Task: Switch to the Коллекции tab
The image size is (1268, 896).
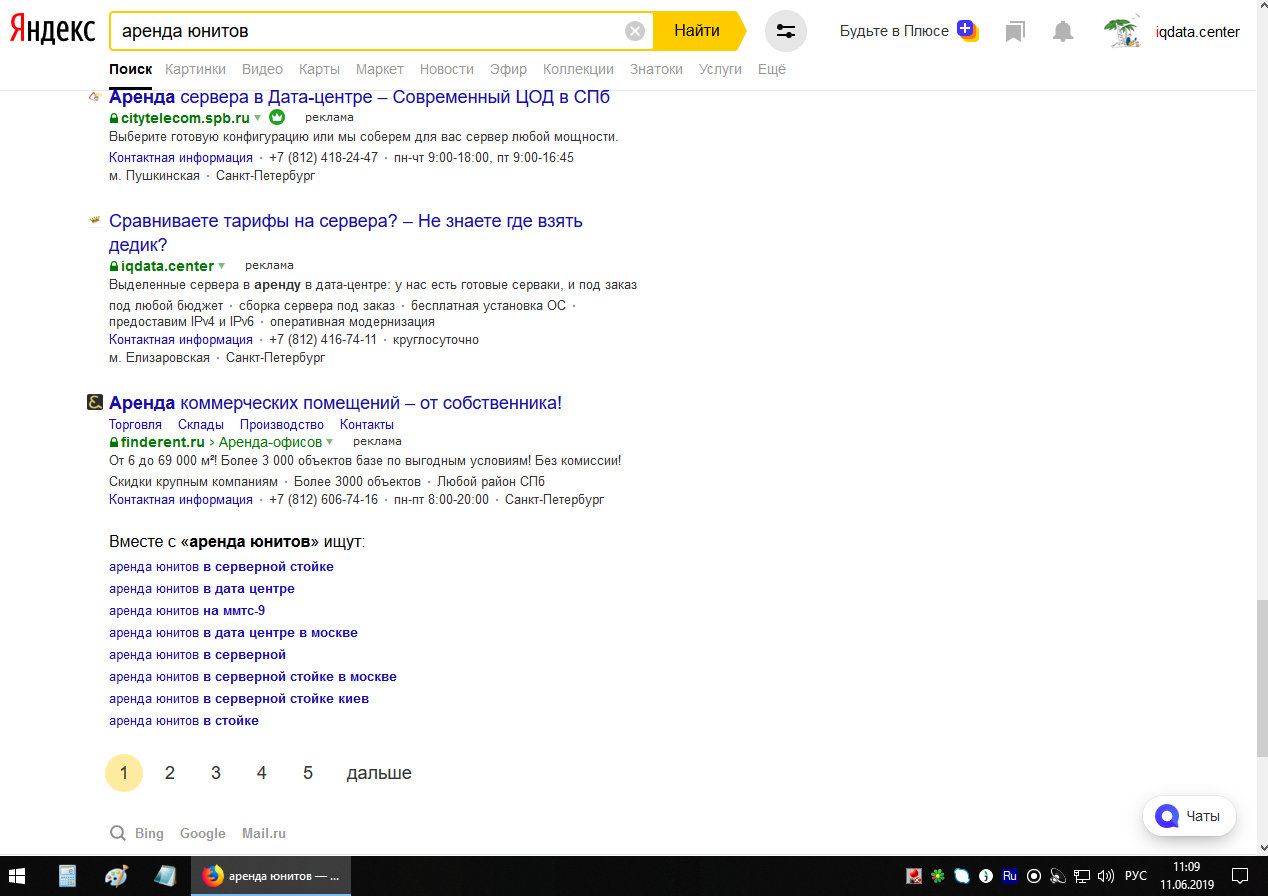Action: [x=578, y=69]
